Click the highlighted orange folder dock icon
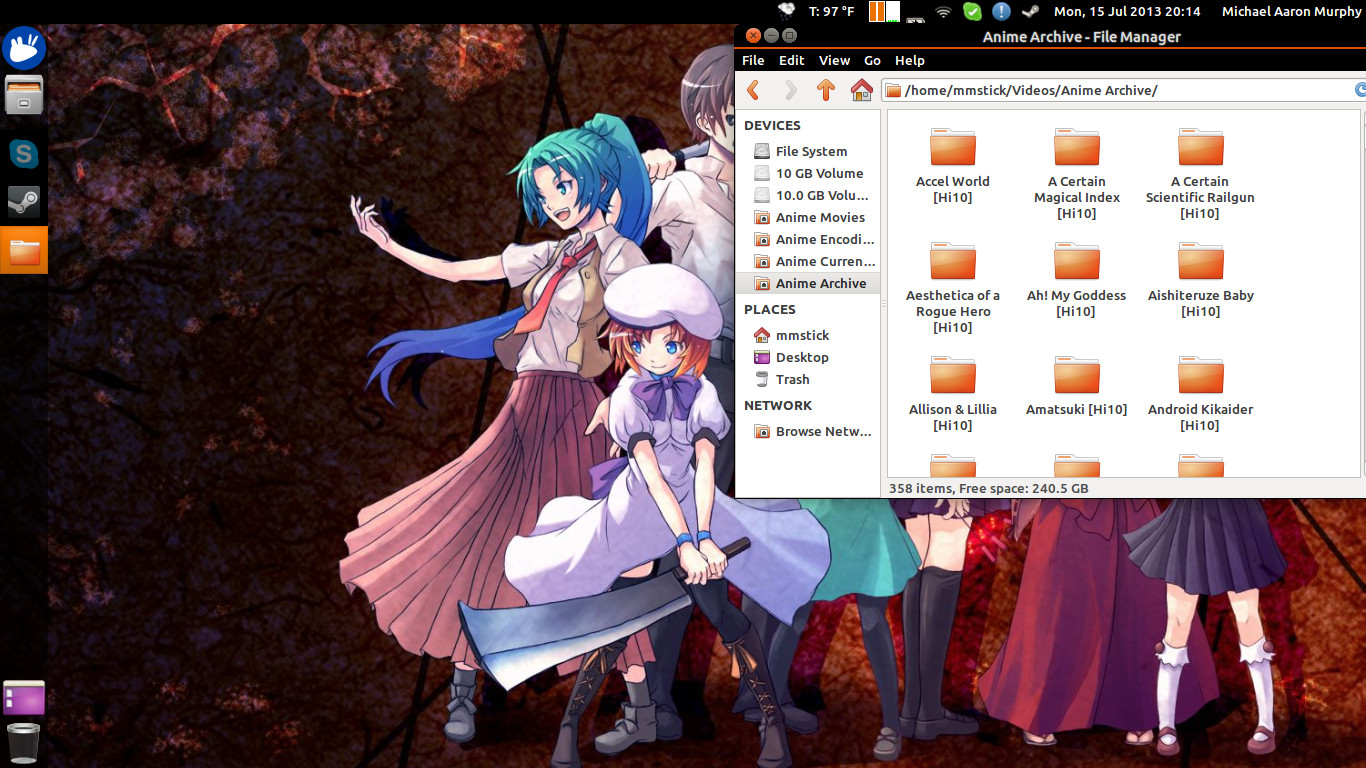Viewport: 1366px width, 768px height. point(24,250)
